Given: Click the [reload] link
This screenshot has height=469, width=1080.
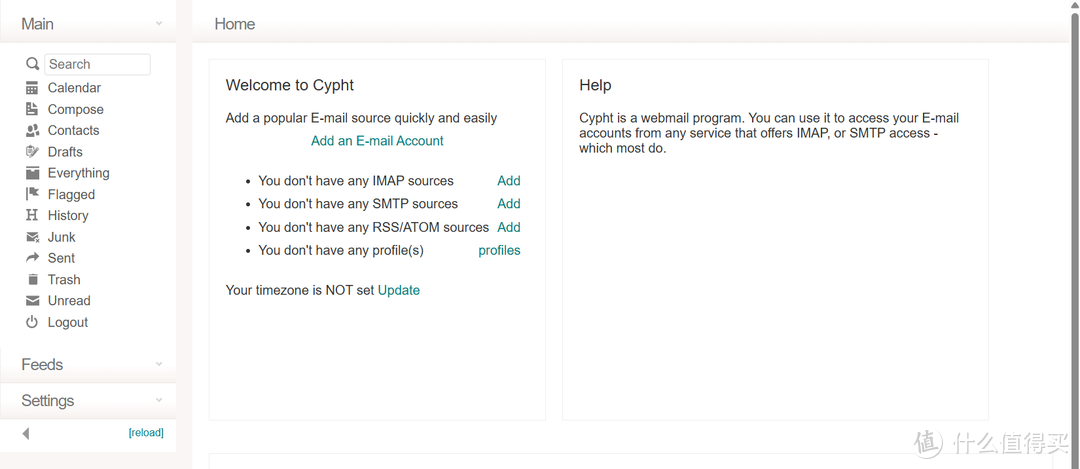Looking at the screenshot, I should (146, 433).
